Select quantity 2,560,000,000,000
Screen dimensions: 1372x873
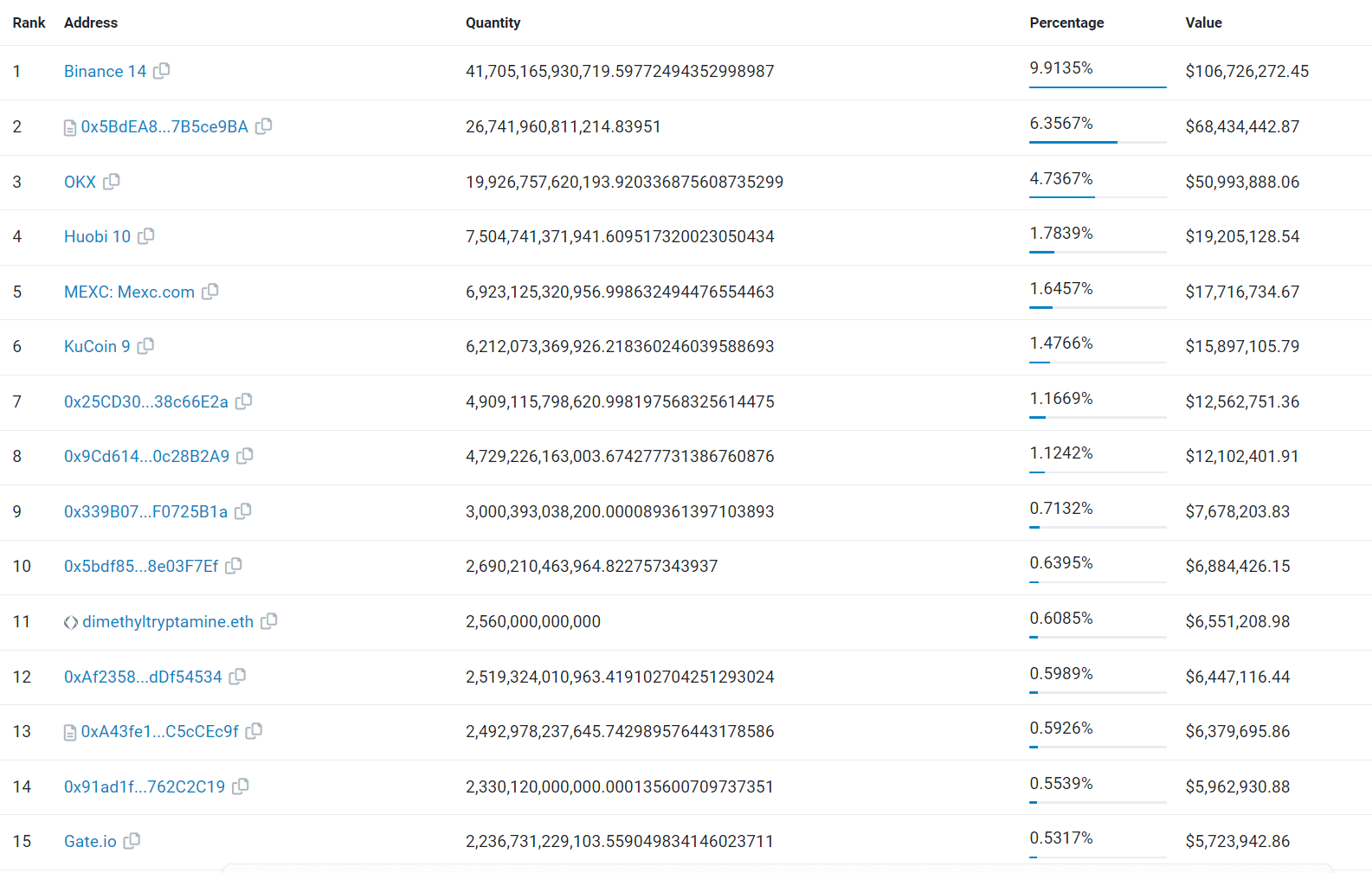pyautogui.click(x=533, y=621)
